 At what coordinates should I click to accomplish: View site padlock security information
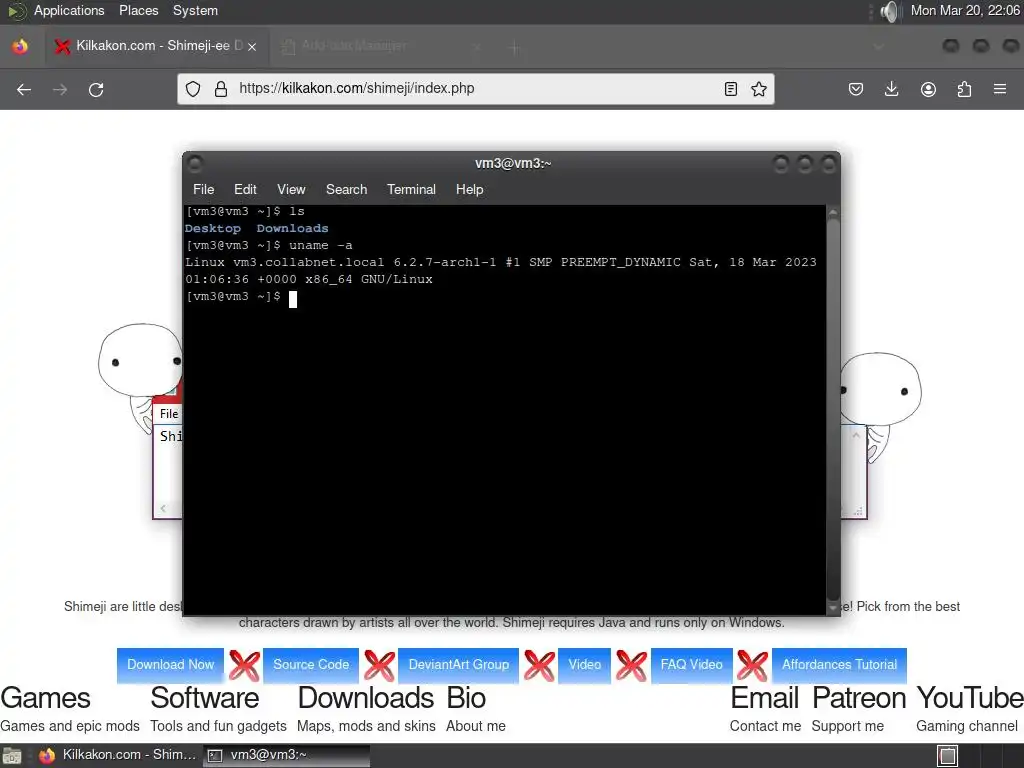221,89
